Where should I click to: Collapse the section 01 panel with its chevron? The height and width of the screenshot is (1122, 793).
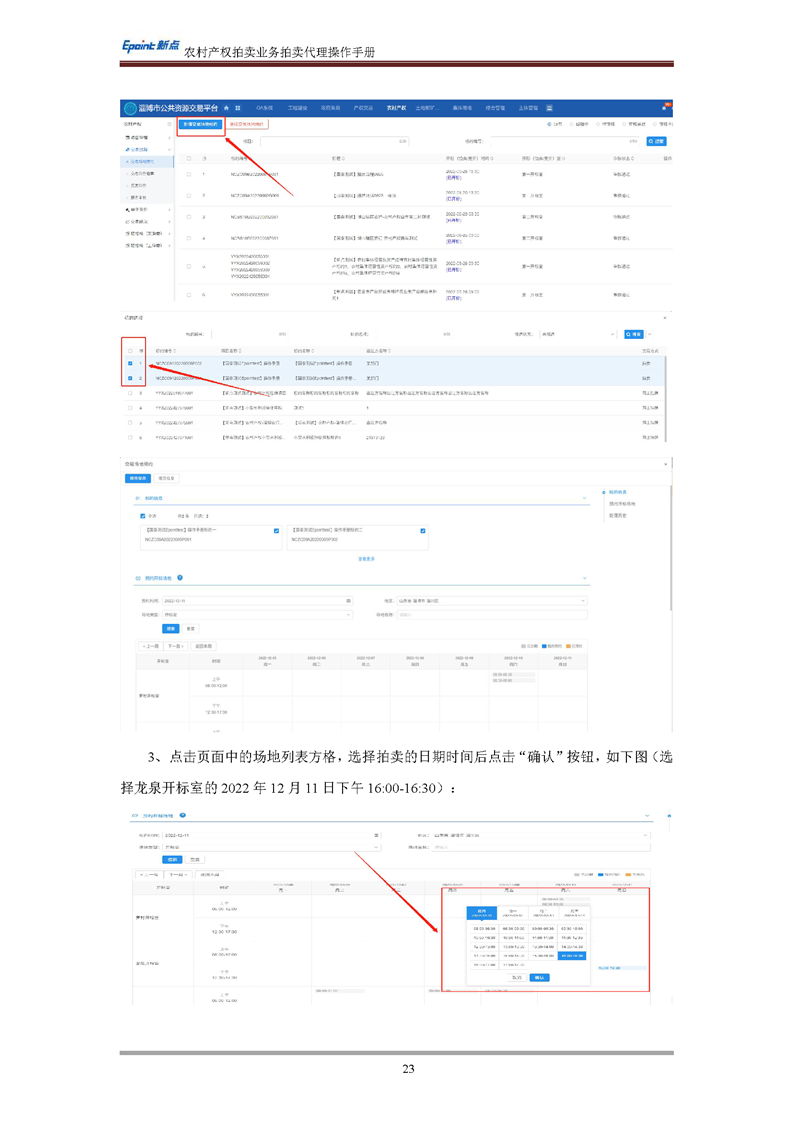pyautogui.click(x=584, y=498)
